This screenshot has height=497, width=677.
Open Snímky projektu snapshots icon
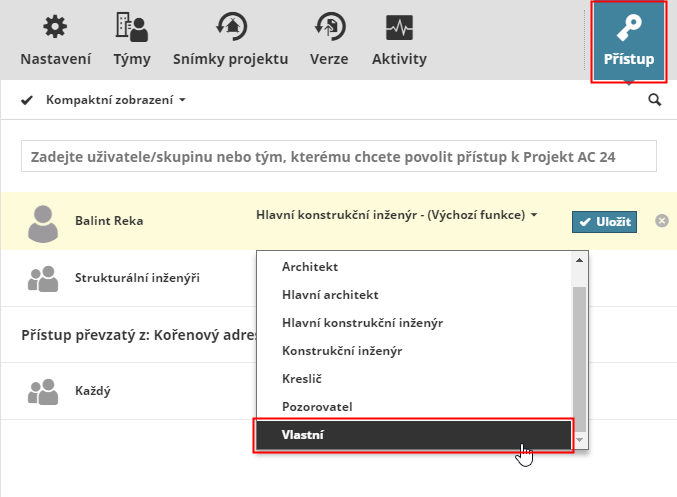pyautogui.click(x=230, y=28)
